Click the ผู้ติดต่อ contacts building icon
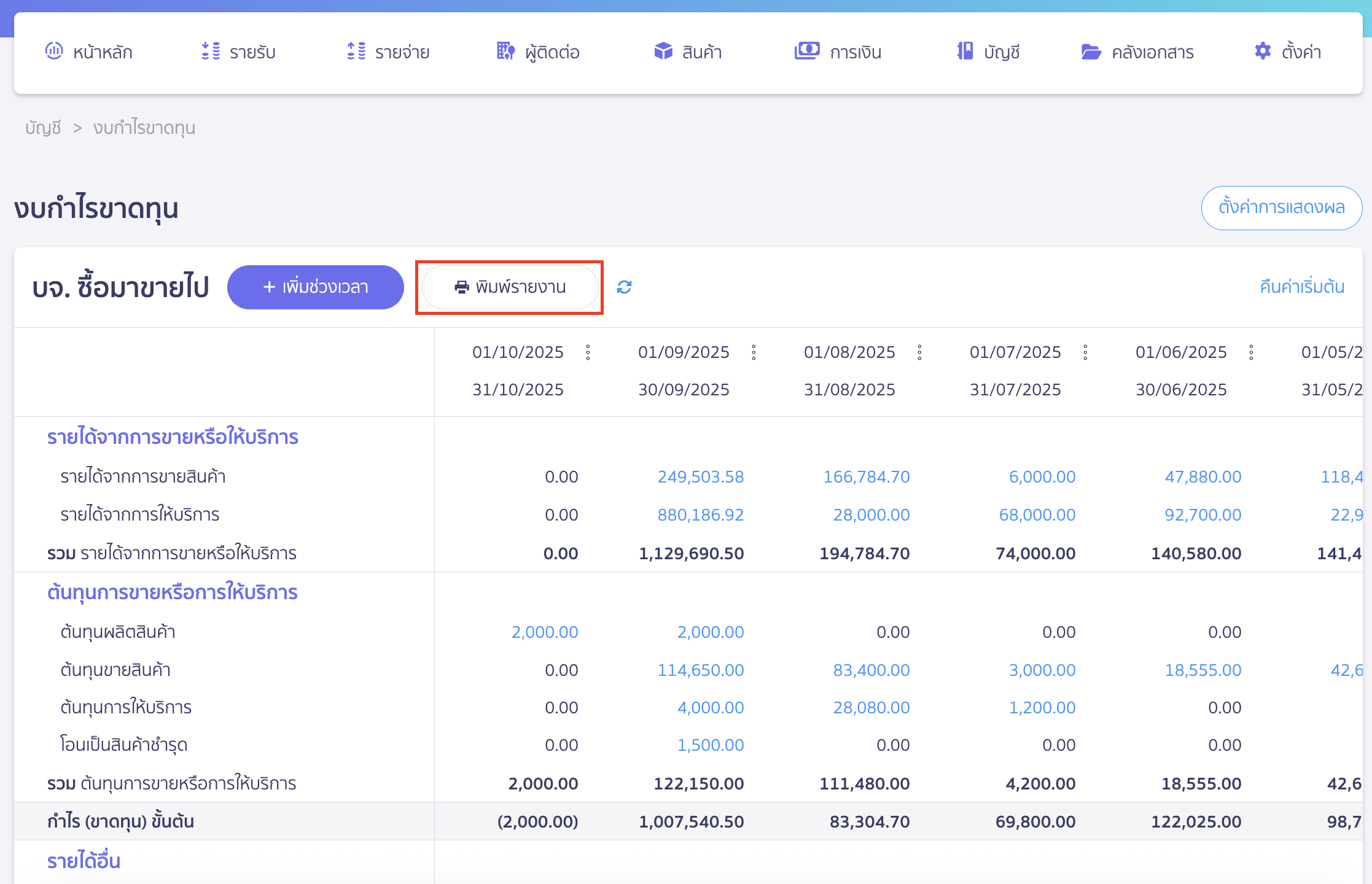Viewport: 1372px width, 884px height. coord(505,51)
